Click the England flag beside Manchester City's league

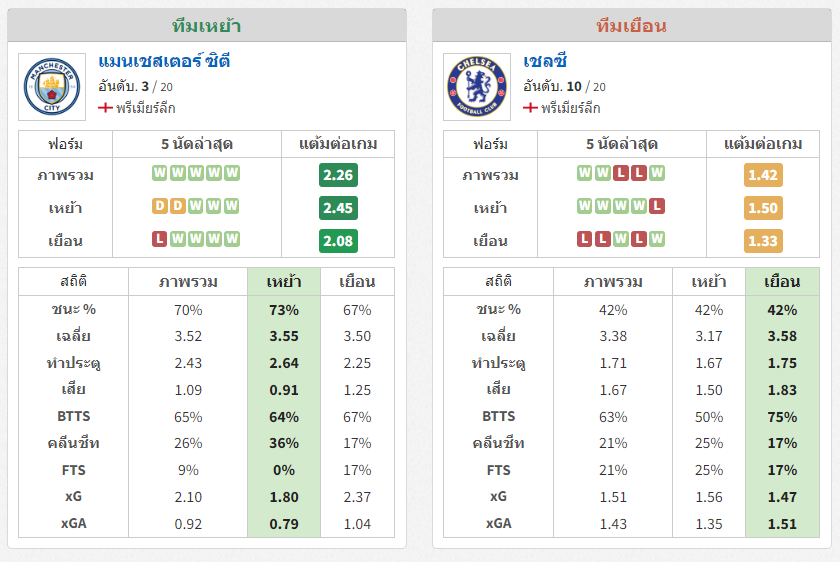tap(106, 108)
